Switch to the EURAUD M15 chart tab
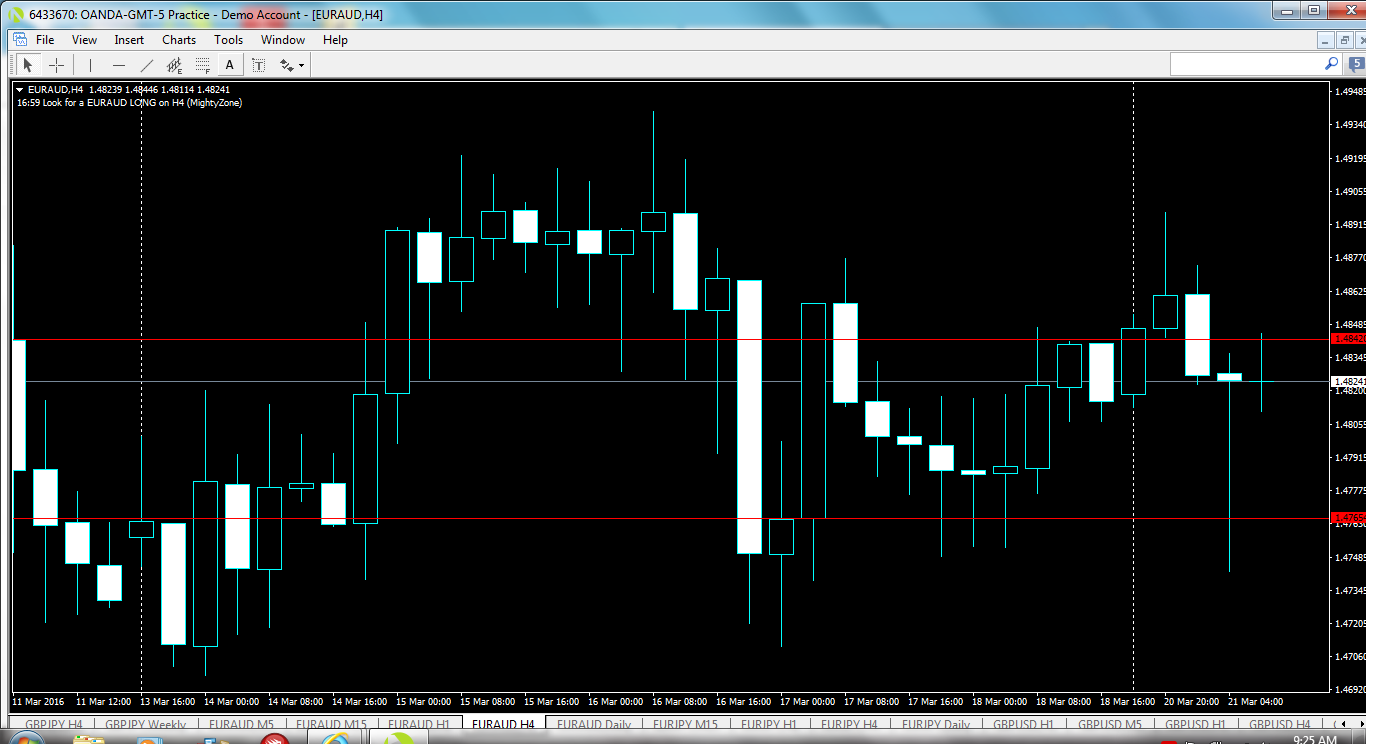Screen dimensions: 1382x744 coord(331,724)
